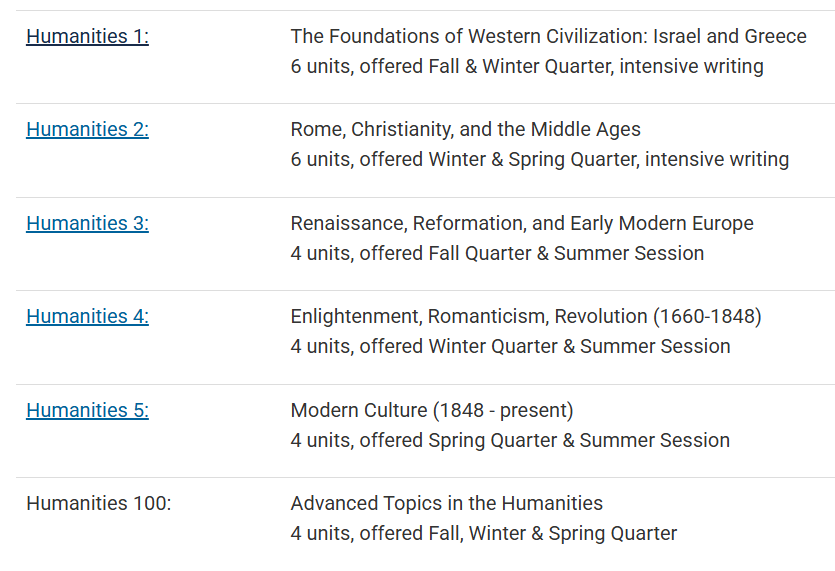Click the Humanities 4 link
Screen dimensions: 835x571
tap(87, 317)
